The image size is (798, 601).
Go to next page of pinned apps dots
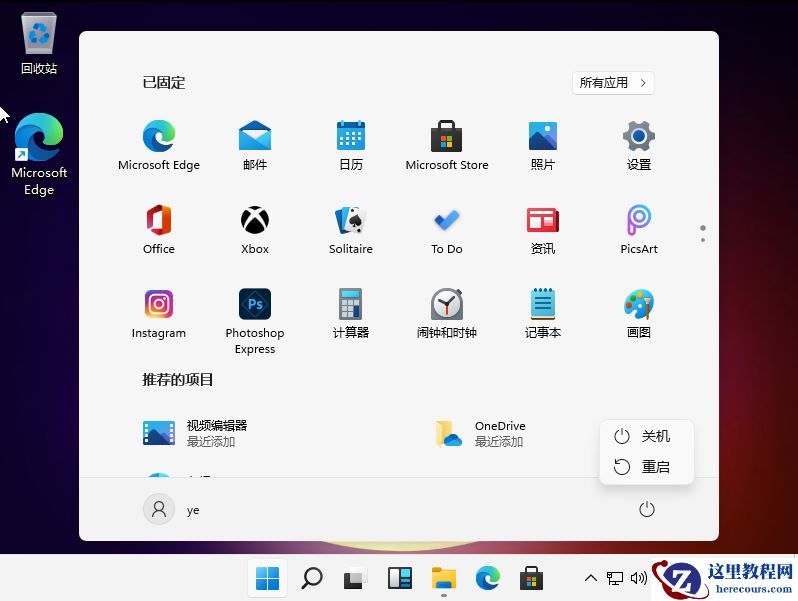tap(703, 240)
